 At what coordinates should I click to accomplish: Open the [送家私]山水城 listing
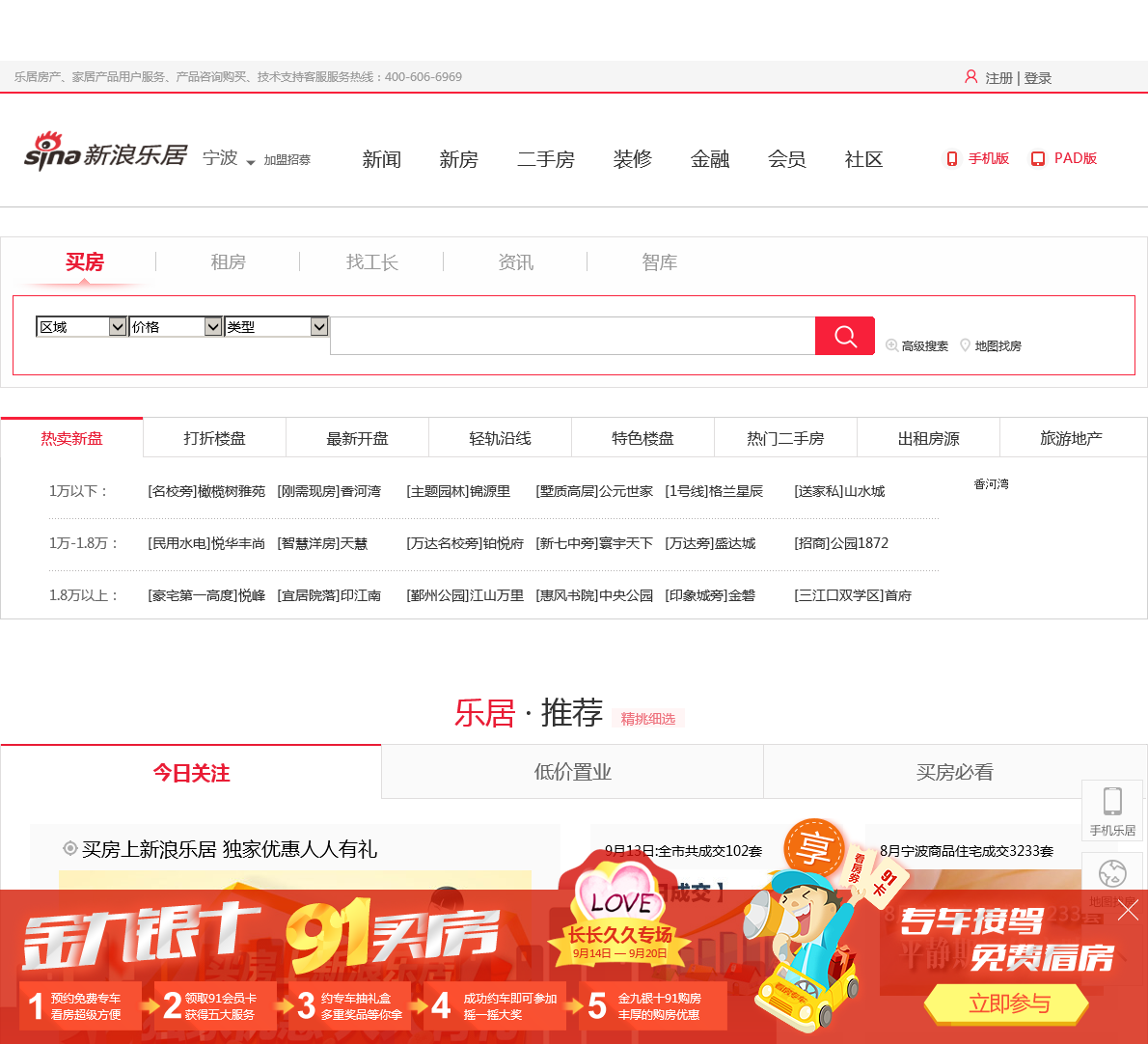click(839, 491)
